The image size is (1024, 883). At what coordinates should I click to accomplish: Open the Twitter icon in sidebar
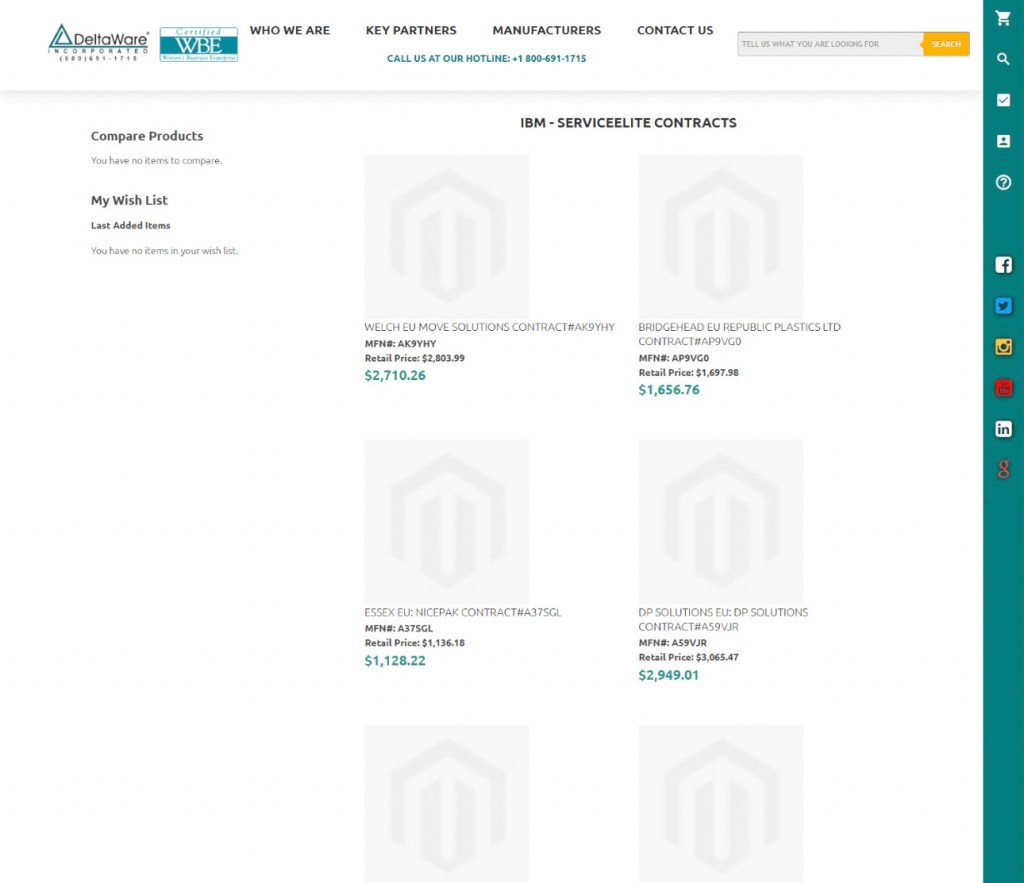tap(1003, 306)
